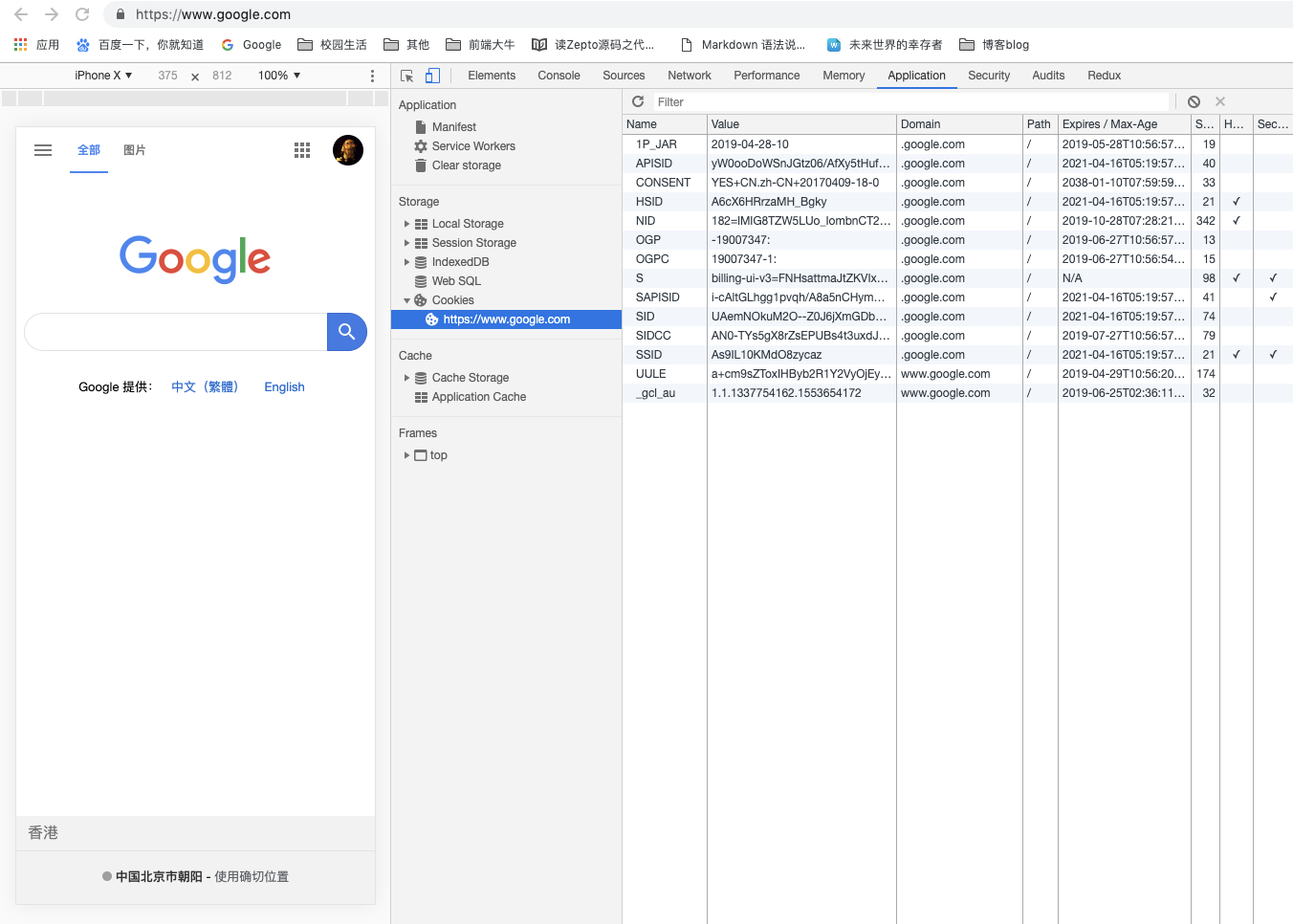Screen dimensions: 1293x924
Task: Activate the inspect element picker icon
Action: click(x=407, y=76)
